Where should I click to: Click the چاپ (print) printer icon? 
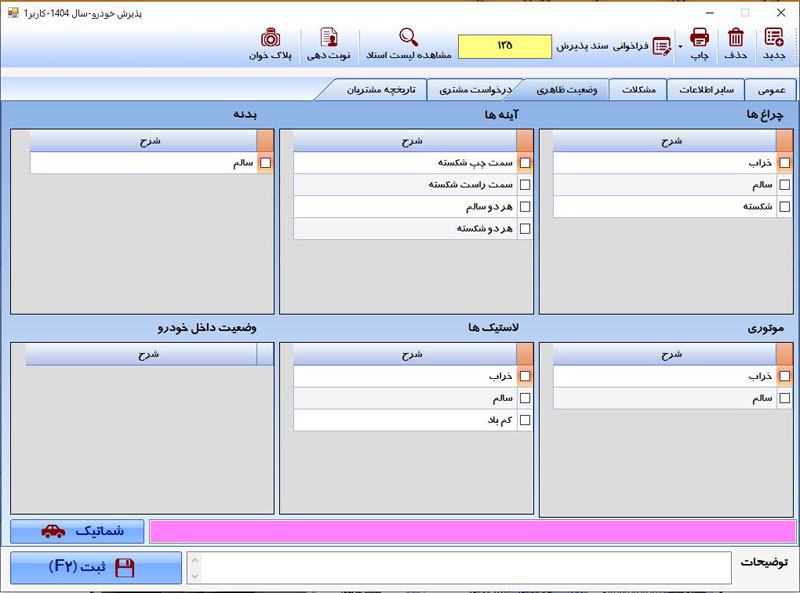(x=699, y=38)
